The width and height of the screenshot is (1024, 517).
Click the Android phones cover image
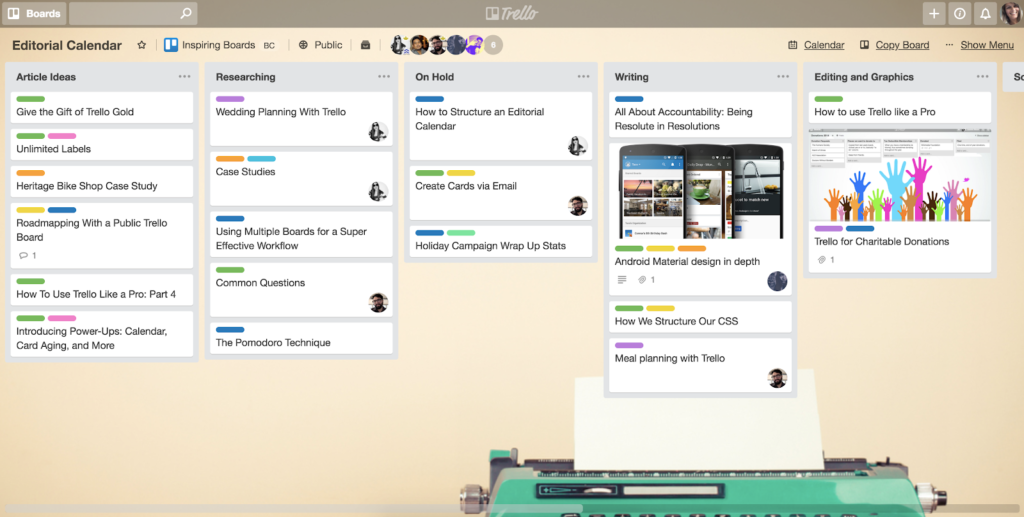(700, 191)
